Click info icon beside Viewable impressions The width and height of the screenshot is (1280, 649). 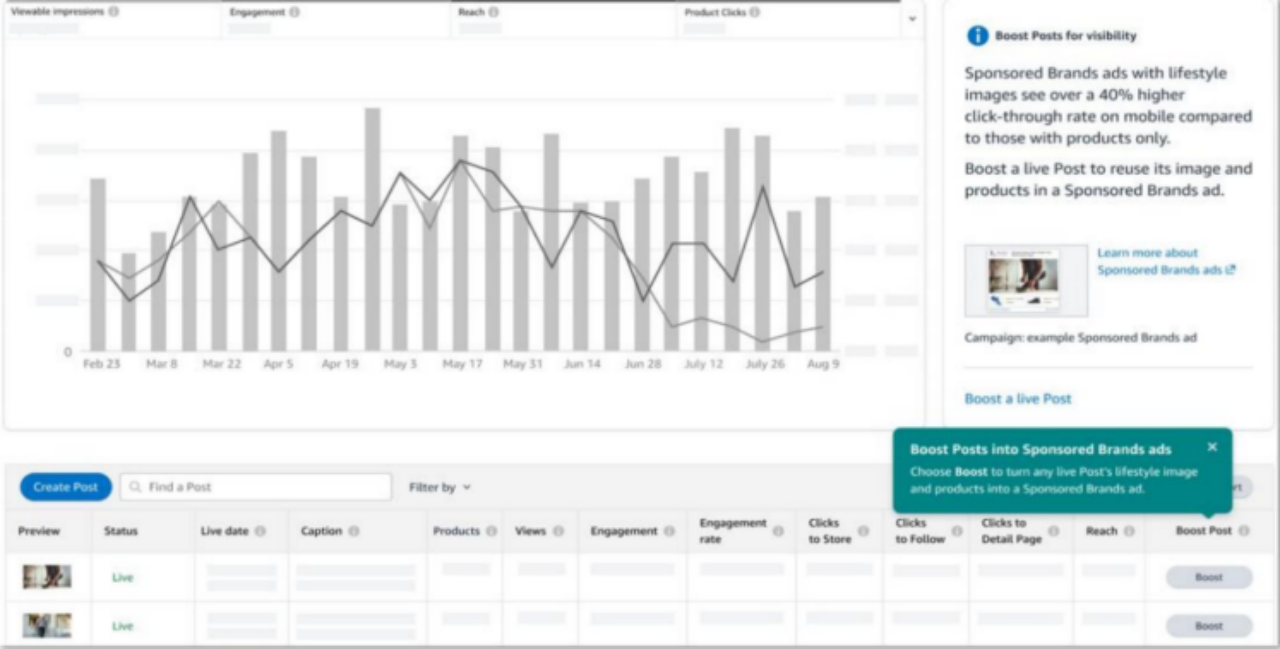pyautogui.click(x=113, y=12)
